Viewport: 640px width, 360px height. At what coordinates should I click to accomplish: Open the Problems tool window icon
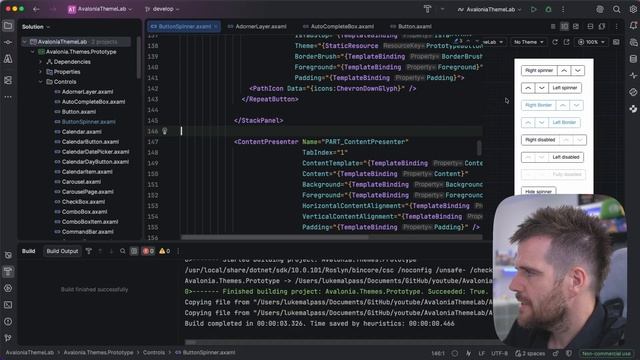[x=8, y=322]
